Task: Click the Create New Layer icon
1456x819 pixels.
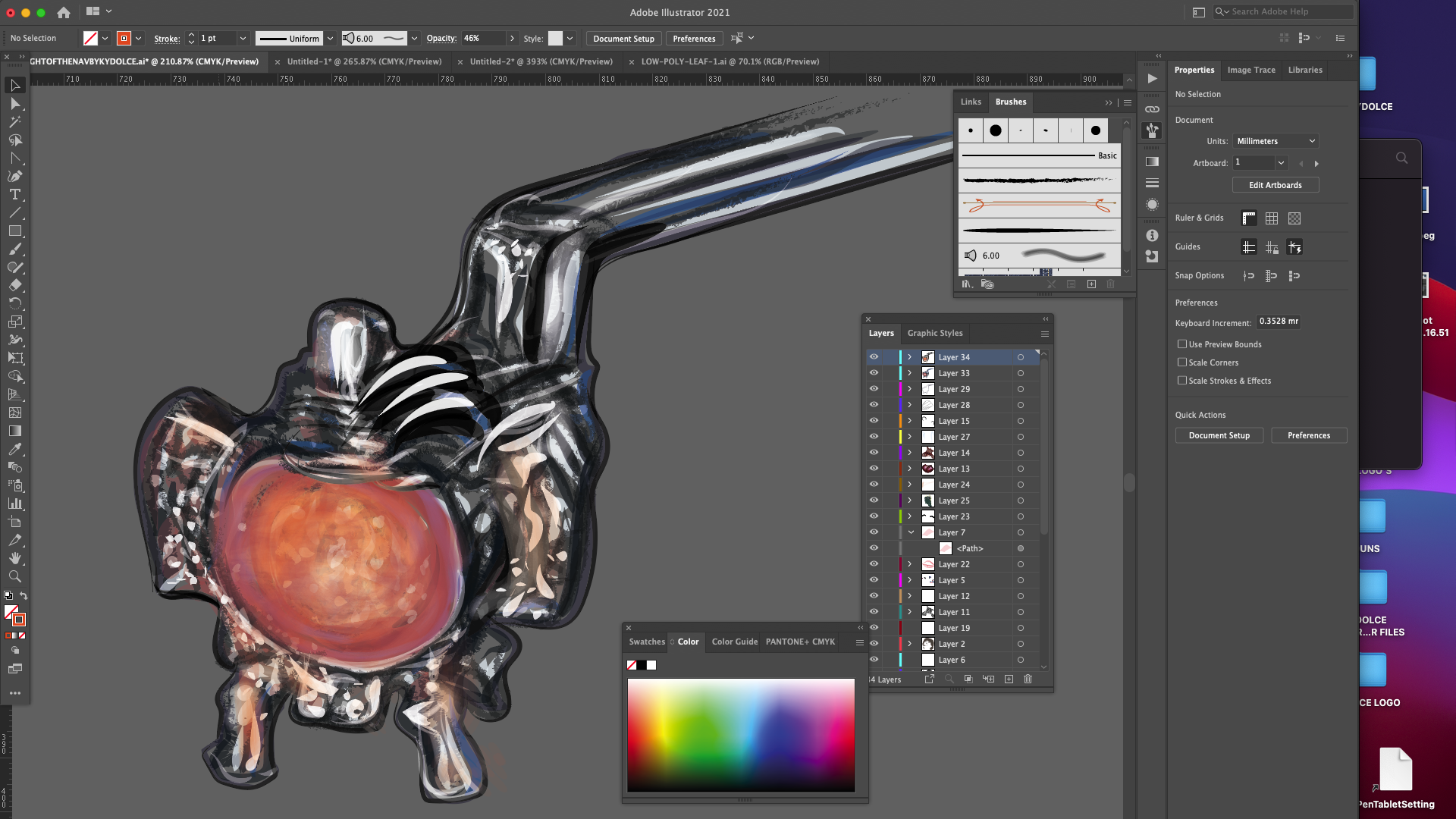Action: click(x=1009, y=679)
